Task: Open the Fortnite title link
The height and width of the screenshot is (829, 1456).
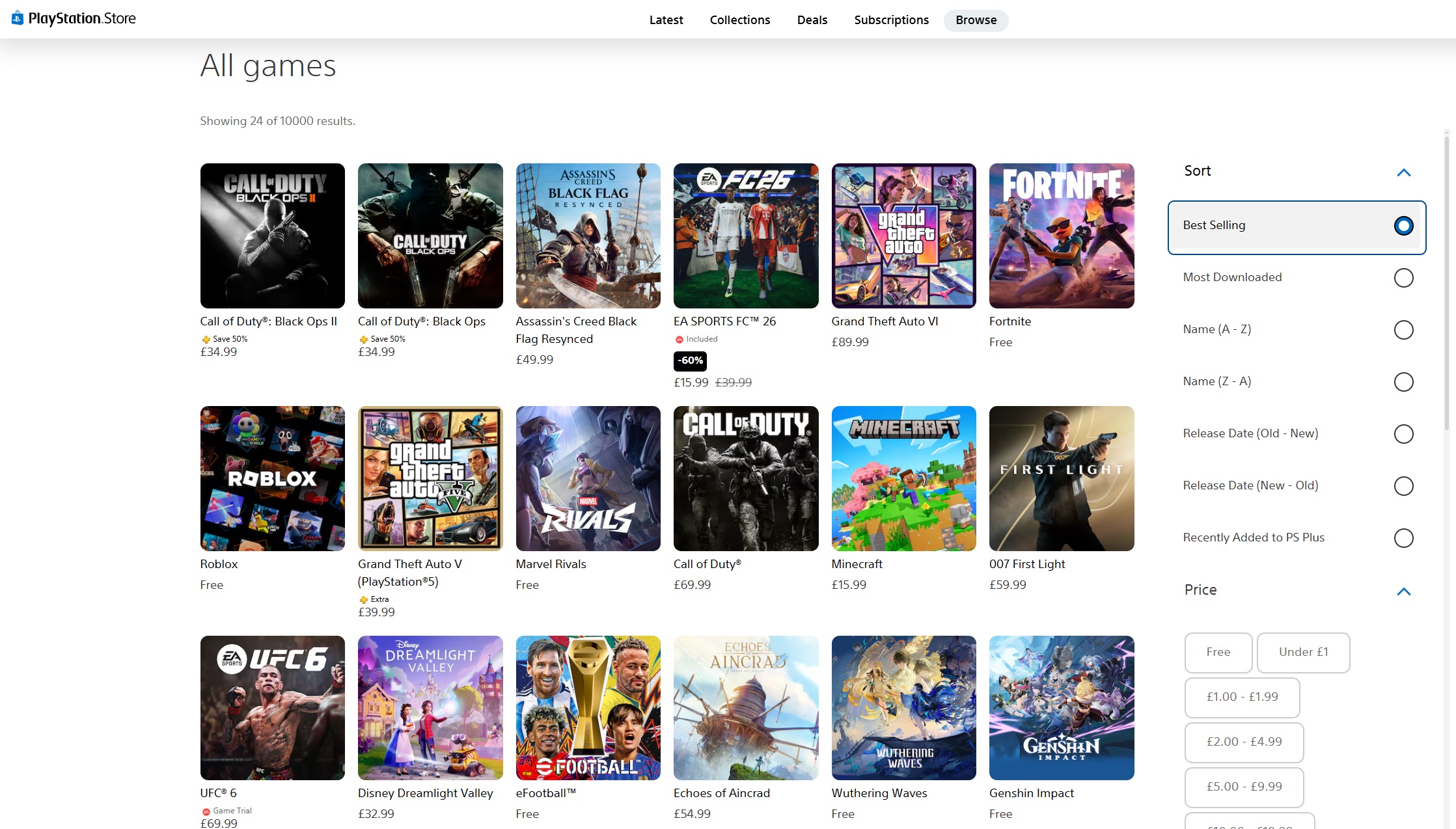Action: point(1010,321)
